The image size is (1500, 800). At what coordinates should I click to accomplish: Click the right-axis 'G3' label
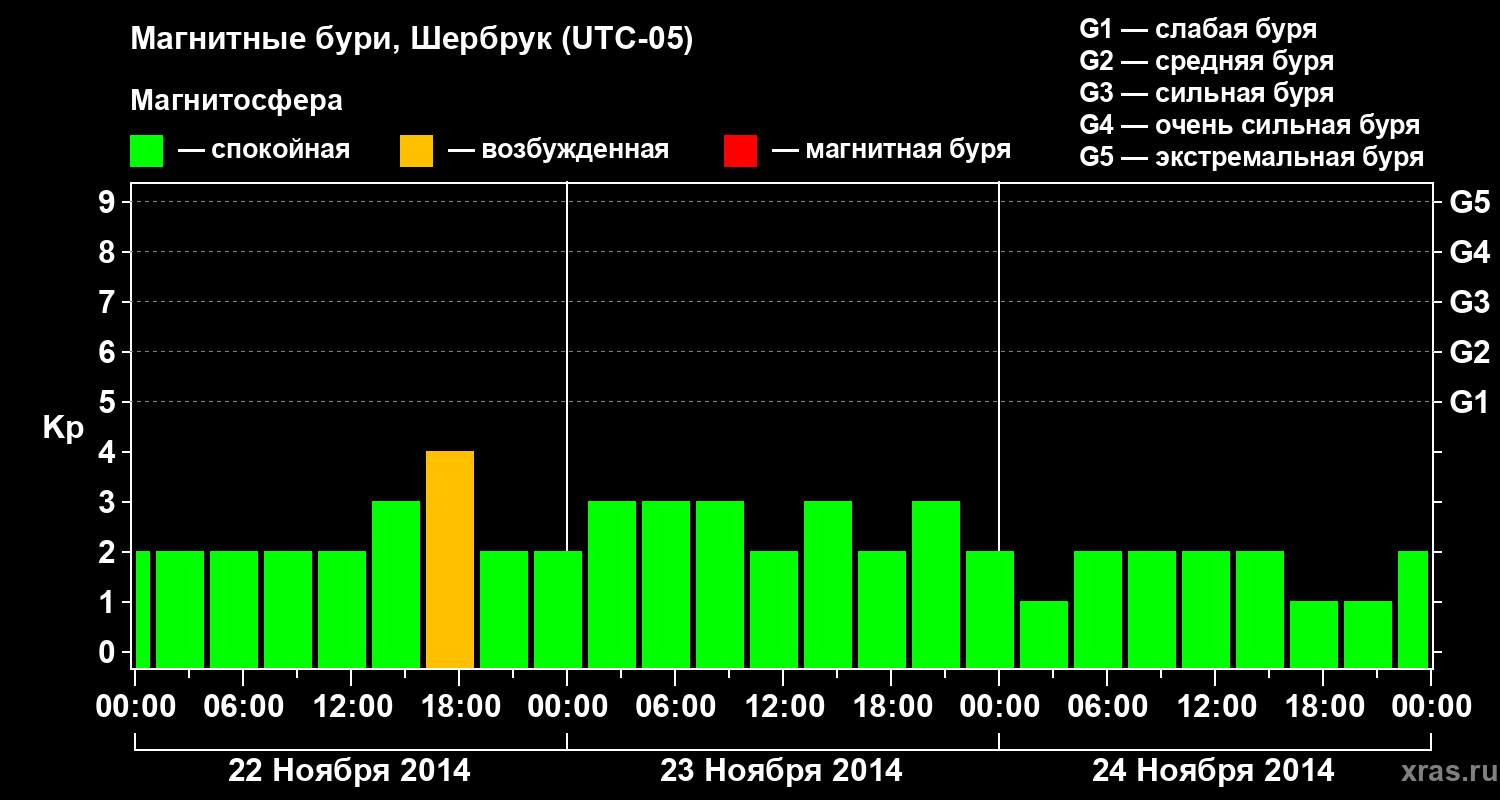click(1469, 302)
